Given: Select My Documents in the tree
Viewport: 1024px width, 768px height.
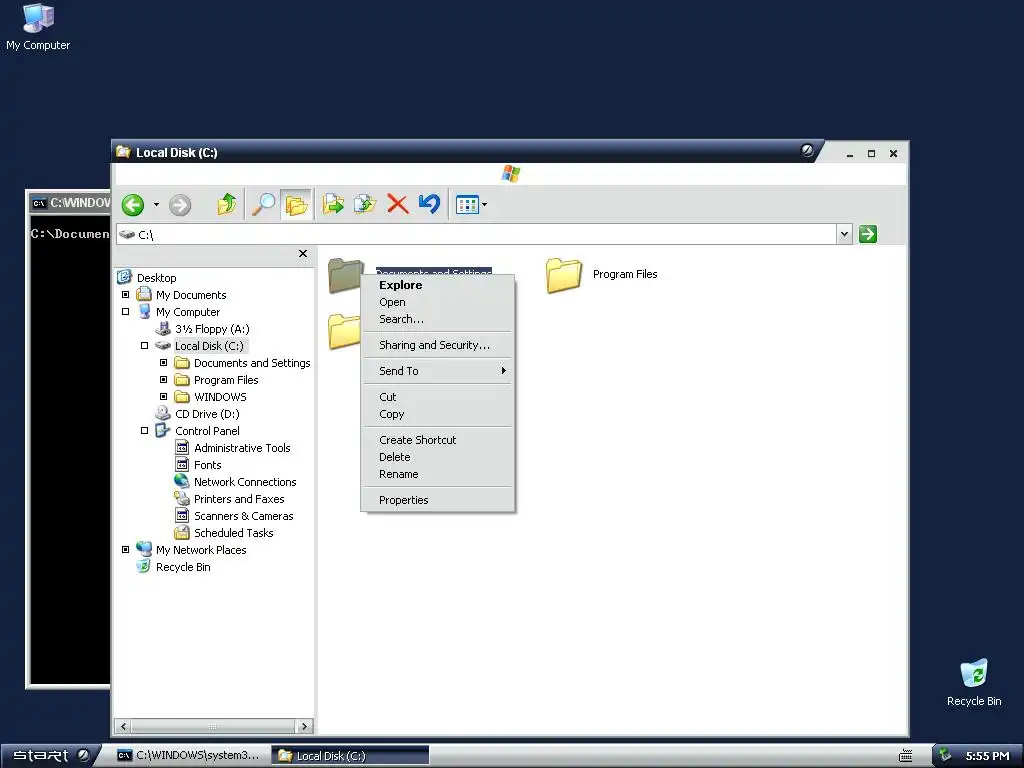Looking at the screenshot, I should [x=191, y=295].
